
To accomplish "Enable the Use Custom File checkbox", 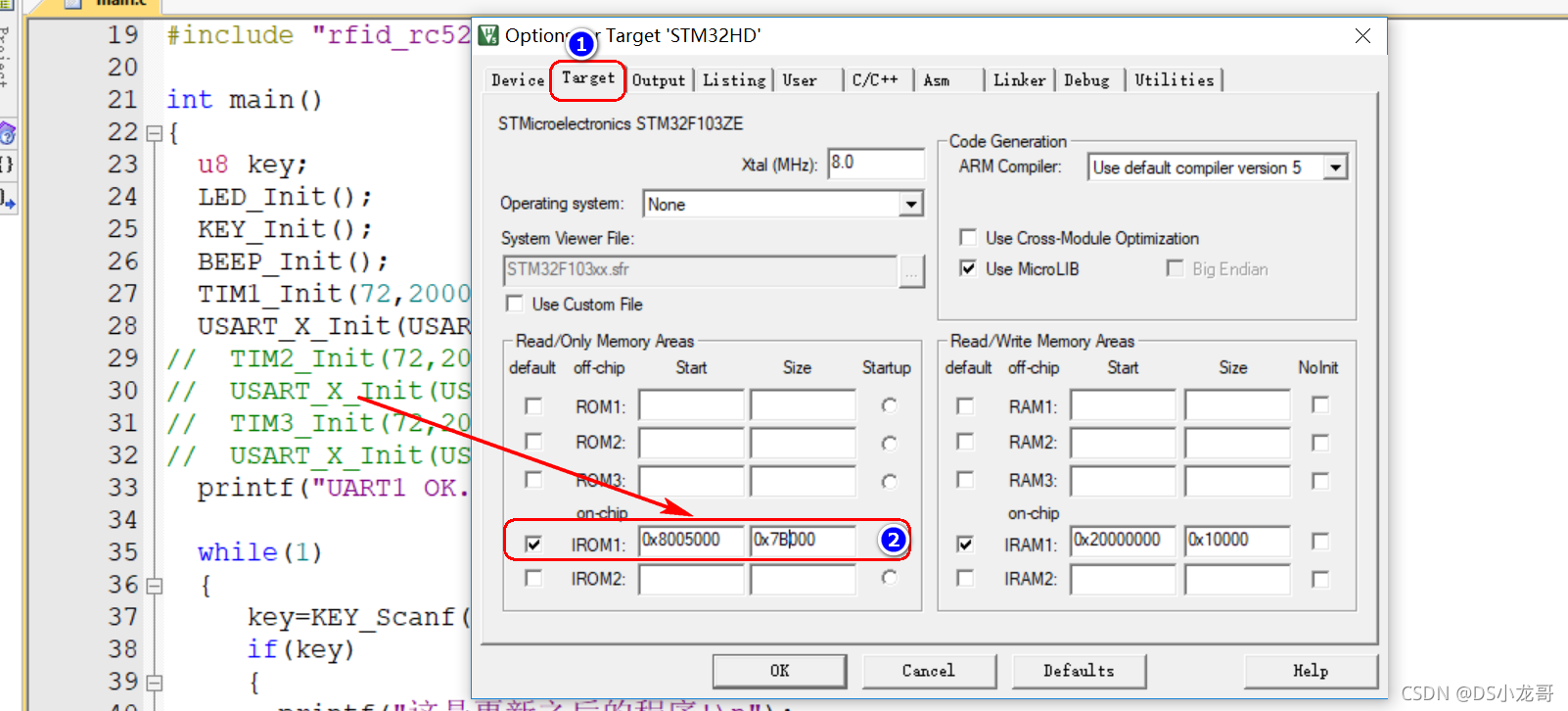I will (x=514, y=304).
